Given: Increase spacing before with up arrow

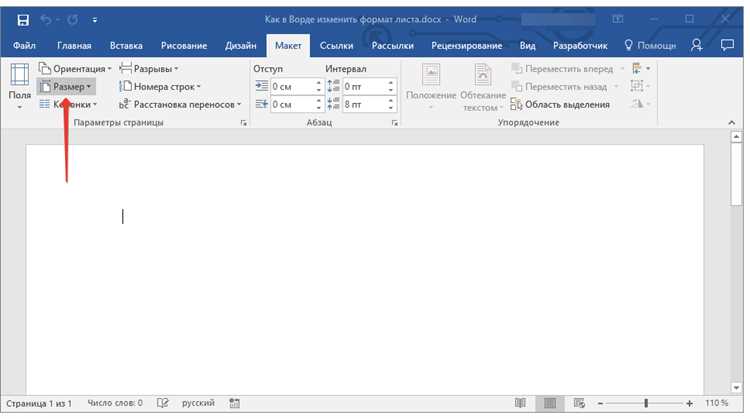Looking at the screenshot, I should coord(391,83).
